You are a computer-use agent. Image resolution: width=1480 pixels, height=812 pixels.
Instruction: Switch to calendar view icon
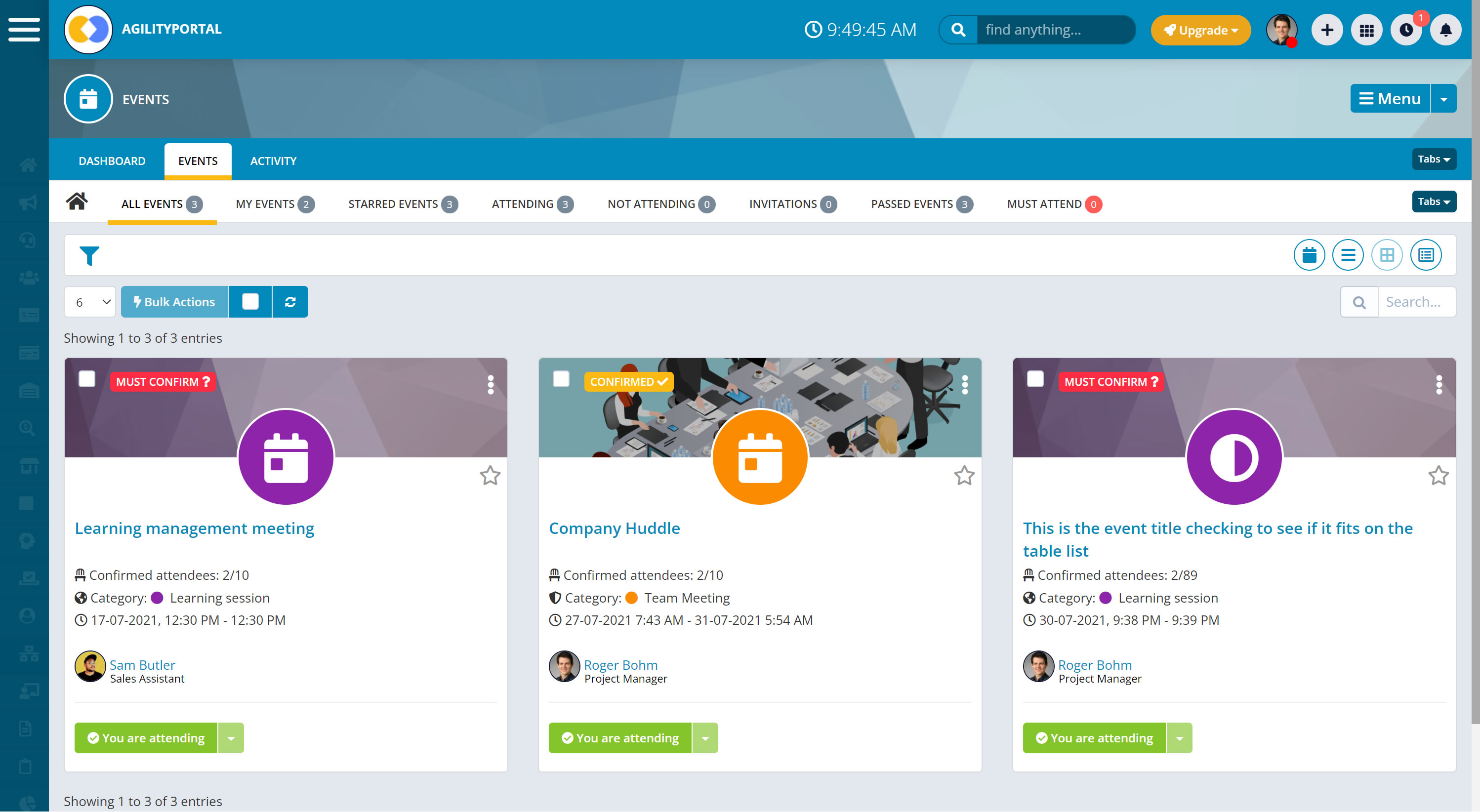click(1309, 255)
